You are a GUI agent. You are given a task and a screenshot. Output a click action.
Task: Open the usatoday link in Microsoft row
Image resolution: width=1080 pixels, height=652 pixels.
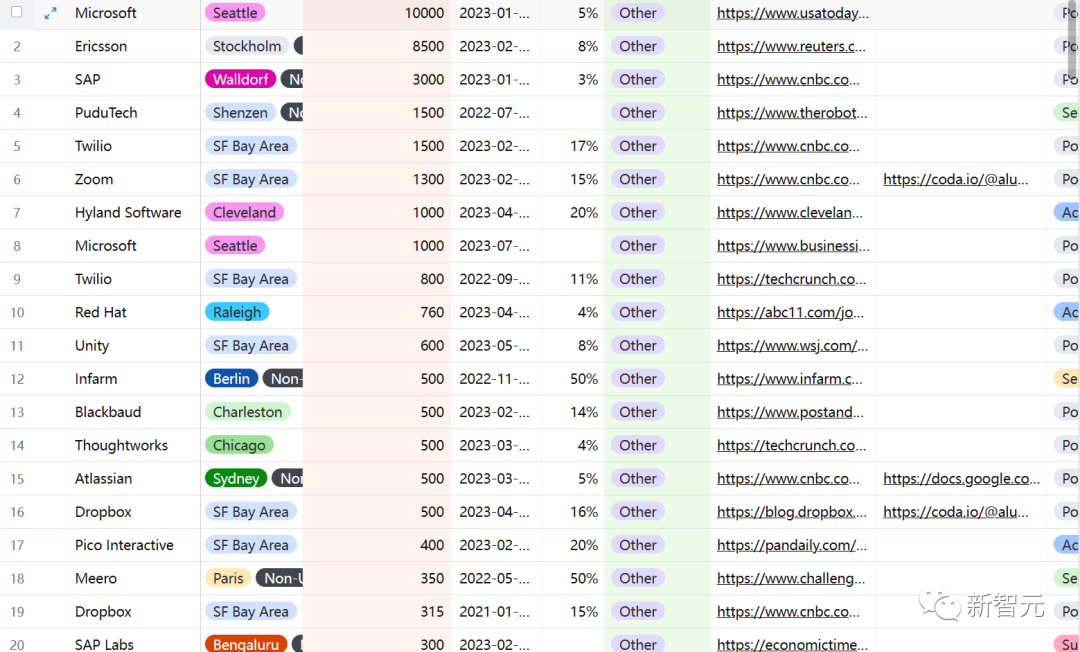[793, 13]
